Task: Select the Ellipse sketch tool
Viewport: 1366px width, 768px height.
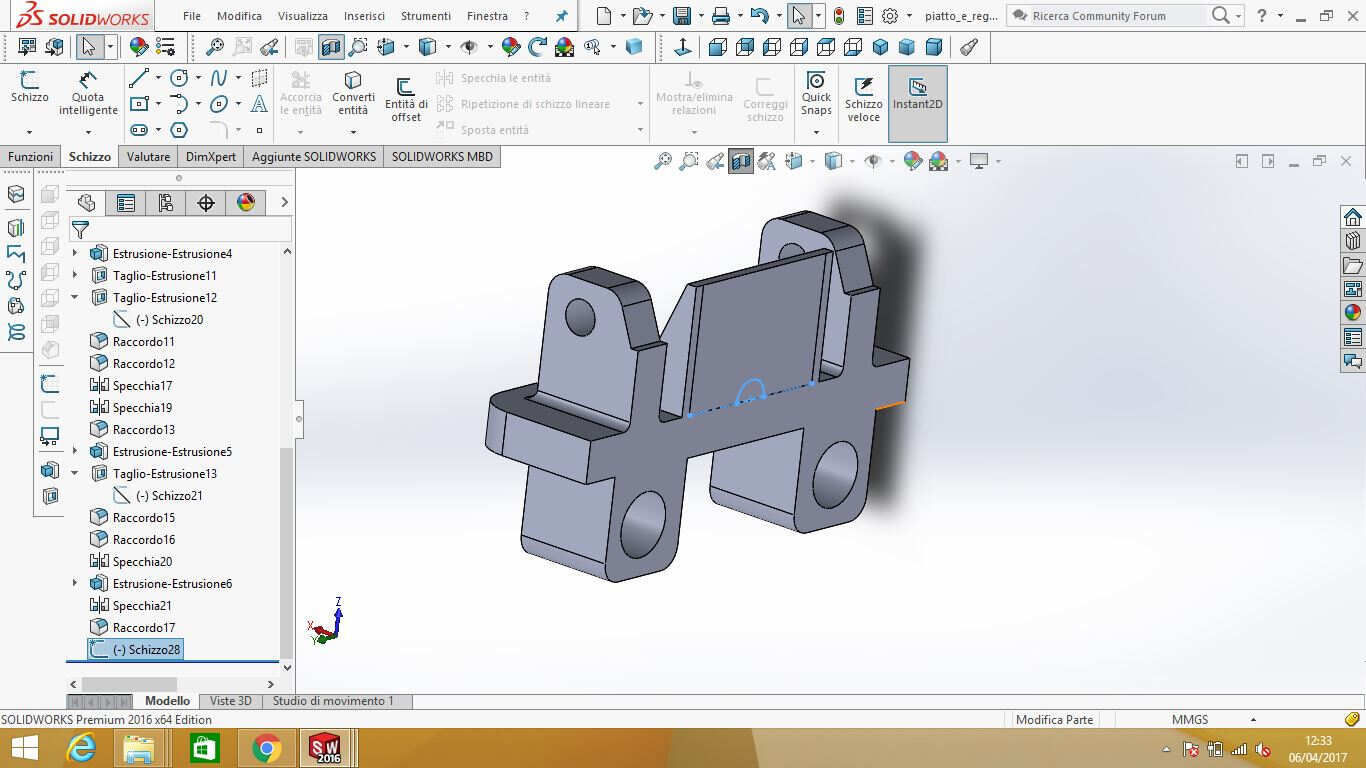Action: [x=219, y=104]
